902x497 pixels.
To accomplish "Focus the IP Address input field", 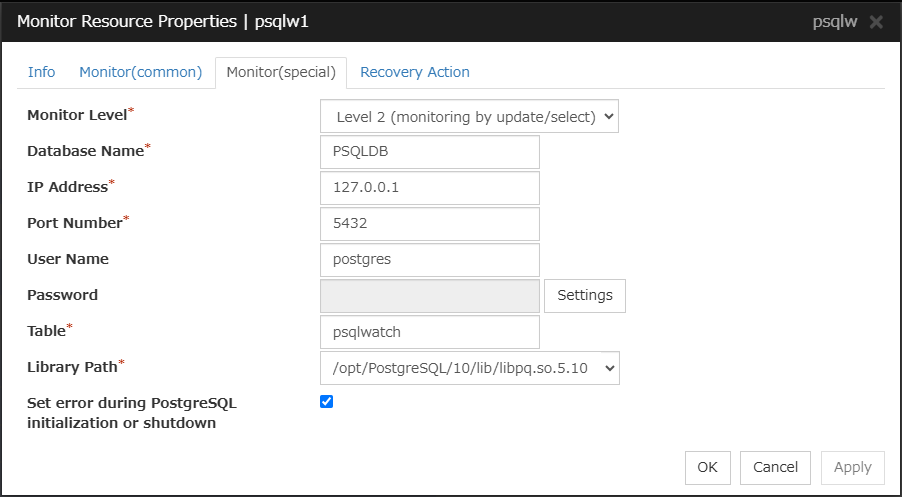I will 430,188.
